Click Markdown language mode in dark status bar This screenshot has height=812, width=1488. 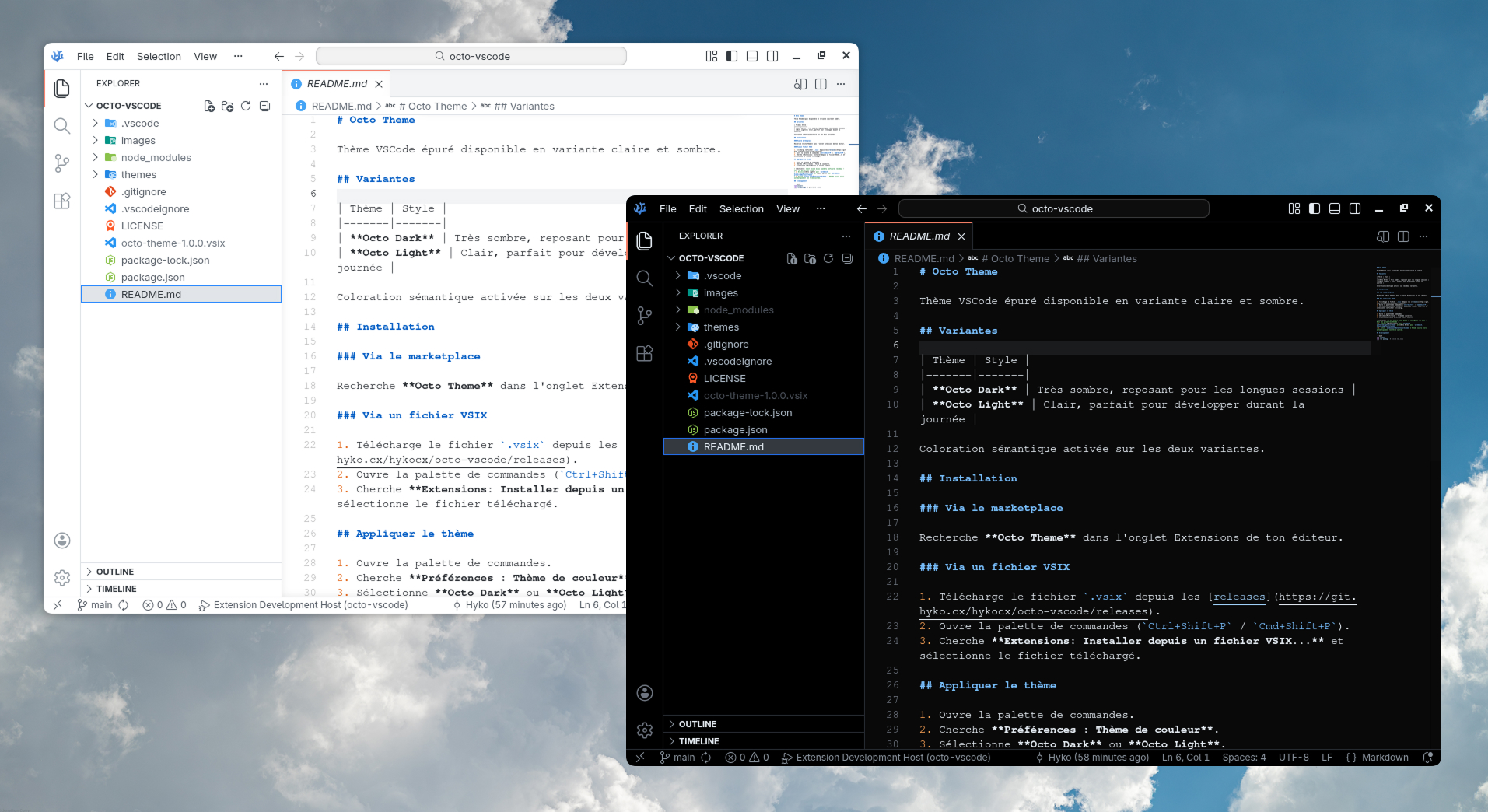pos(1384,758)
